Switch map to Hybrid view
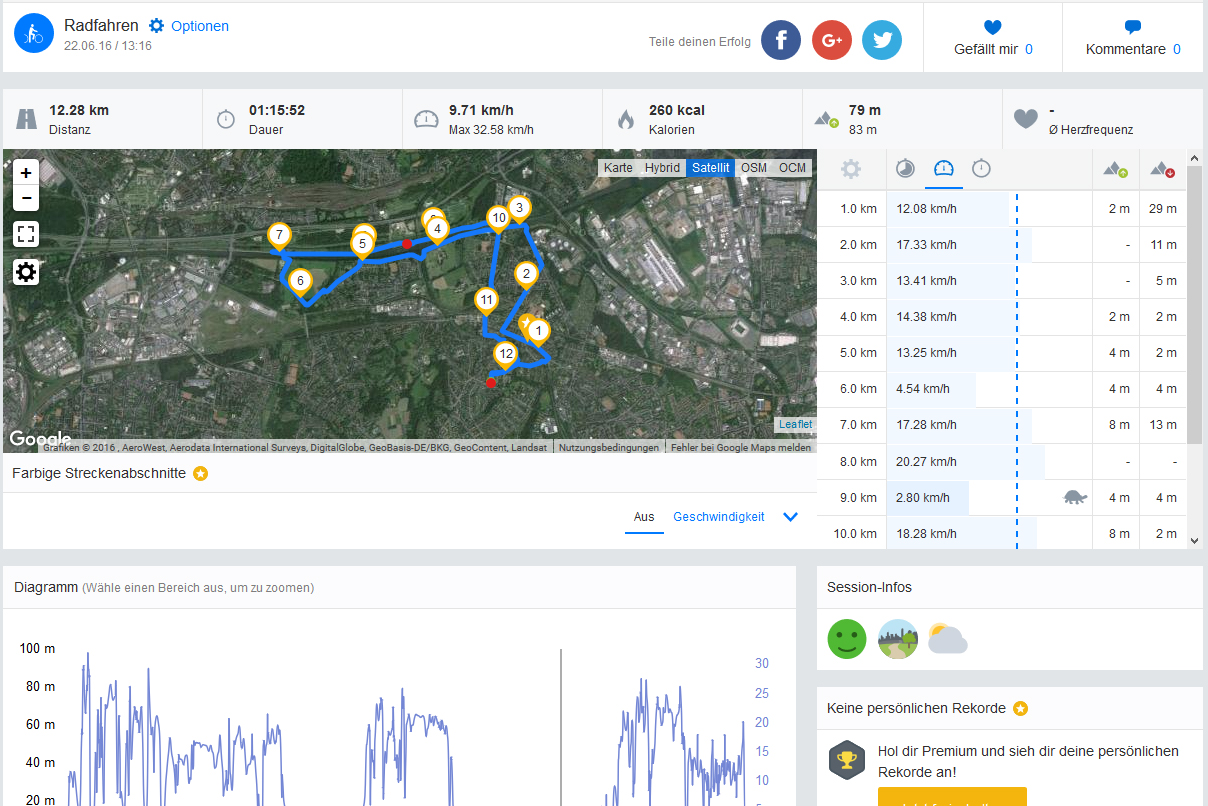Screen dimensions: 1208x806 click(x=662, y=168)
